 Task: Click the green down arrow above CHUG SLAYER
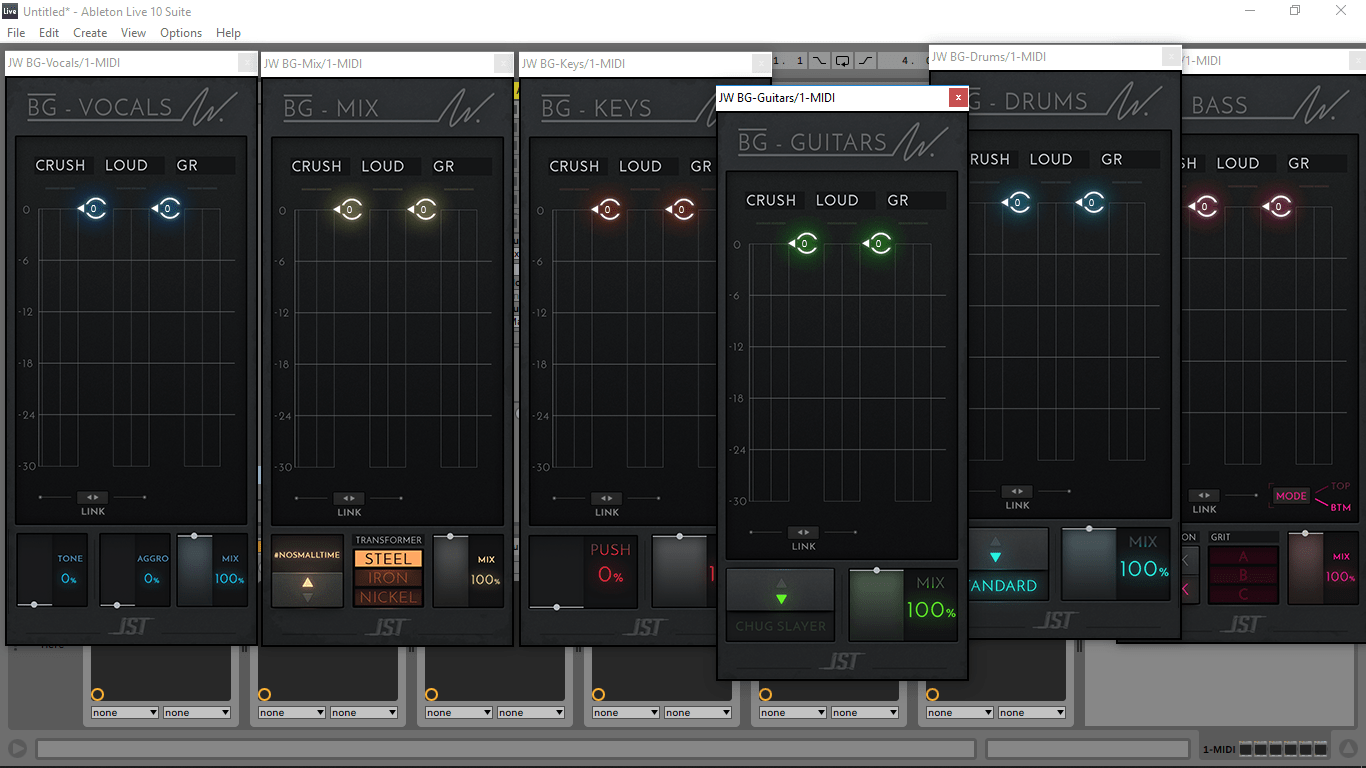pos(782,599)
